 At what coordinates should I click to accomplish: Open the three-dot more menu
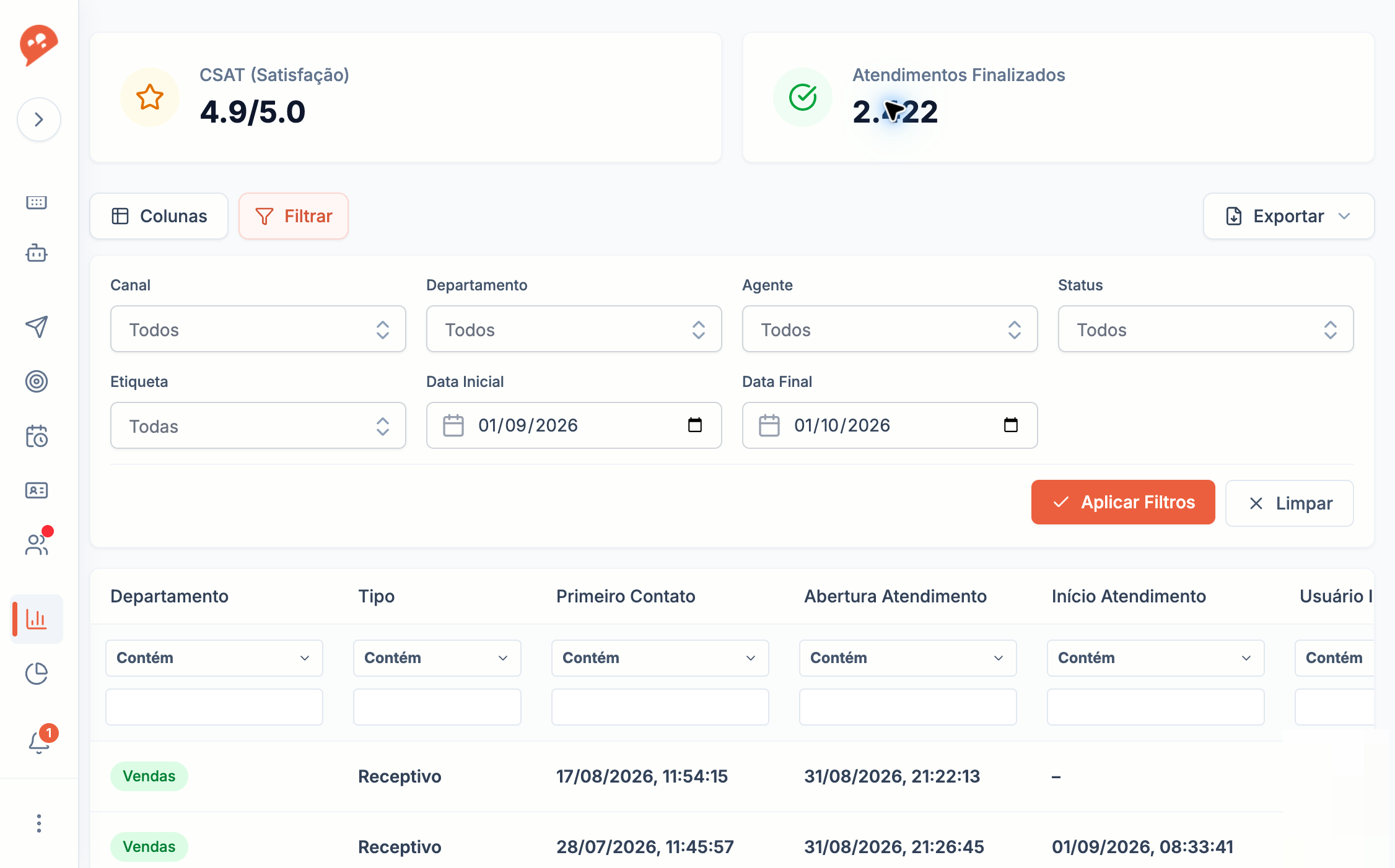tap(39, 823)
